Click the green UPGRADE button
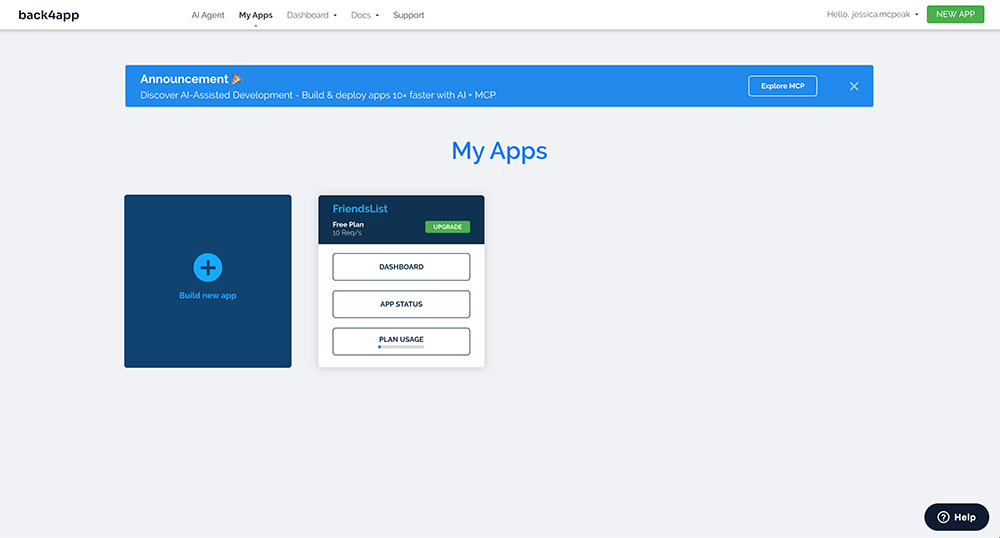Image resolution: width=1000 pixels, height=538 pixels. (448, 227)
